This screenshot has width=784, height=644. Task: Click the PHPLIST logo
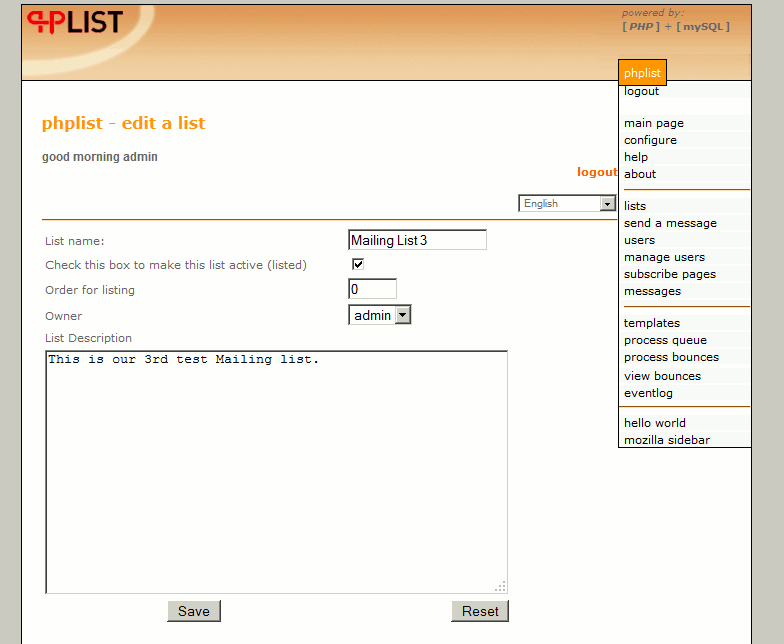[x=75, y=22]
